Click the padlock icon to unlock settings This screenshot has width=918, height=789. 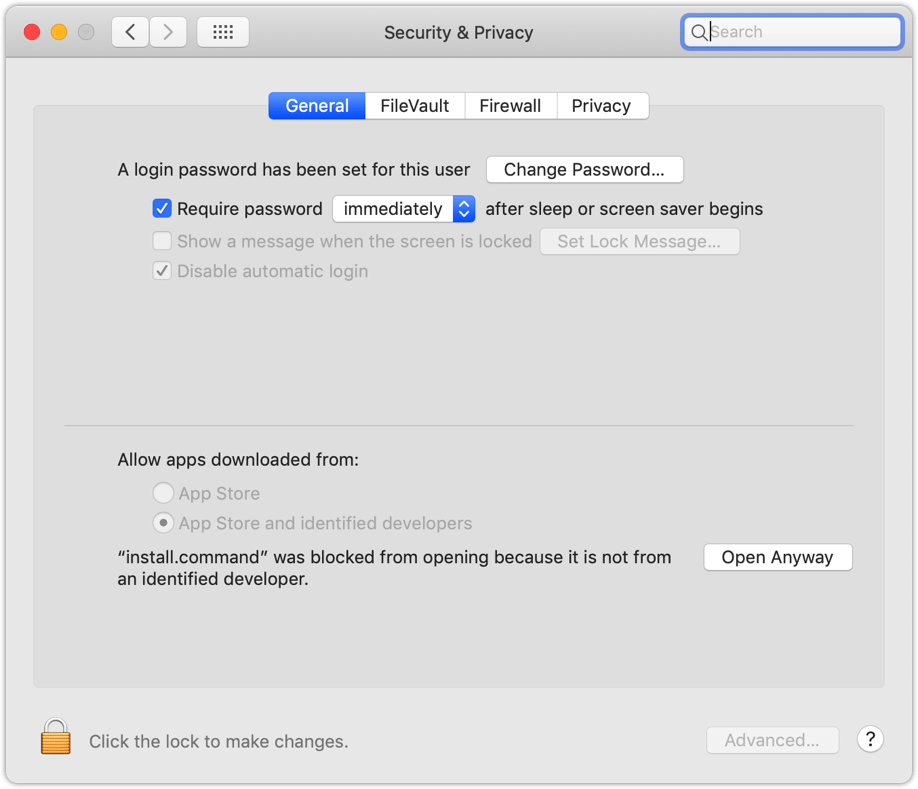tap(56, 738)
